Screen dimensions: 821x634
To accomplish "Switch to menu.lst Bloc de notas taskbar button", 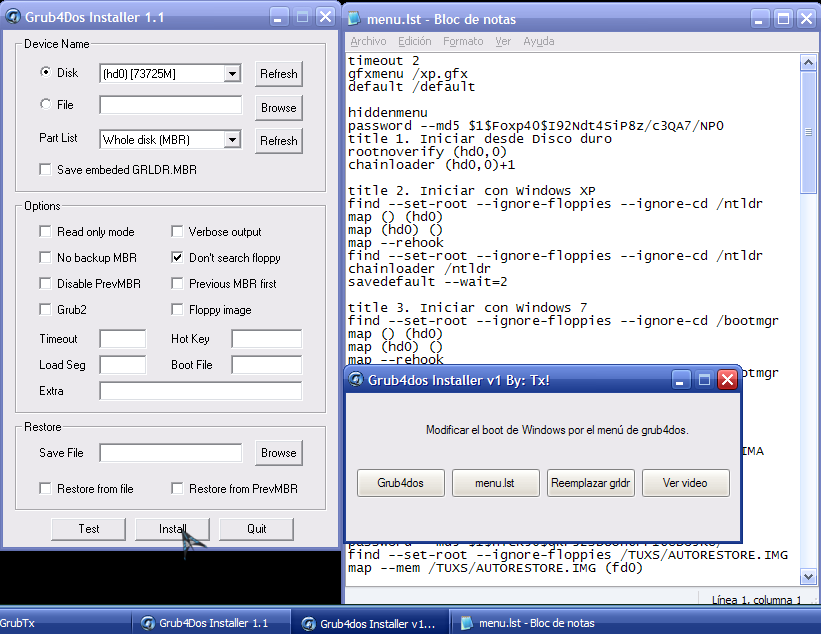I will coord(529,623).
